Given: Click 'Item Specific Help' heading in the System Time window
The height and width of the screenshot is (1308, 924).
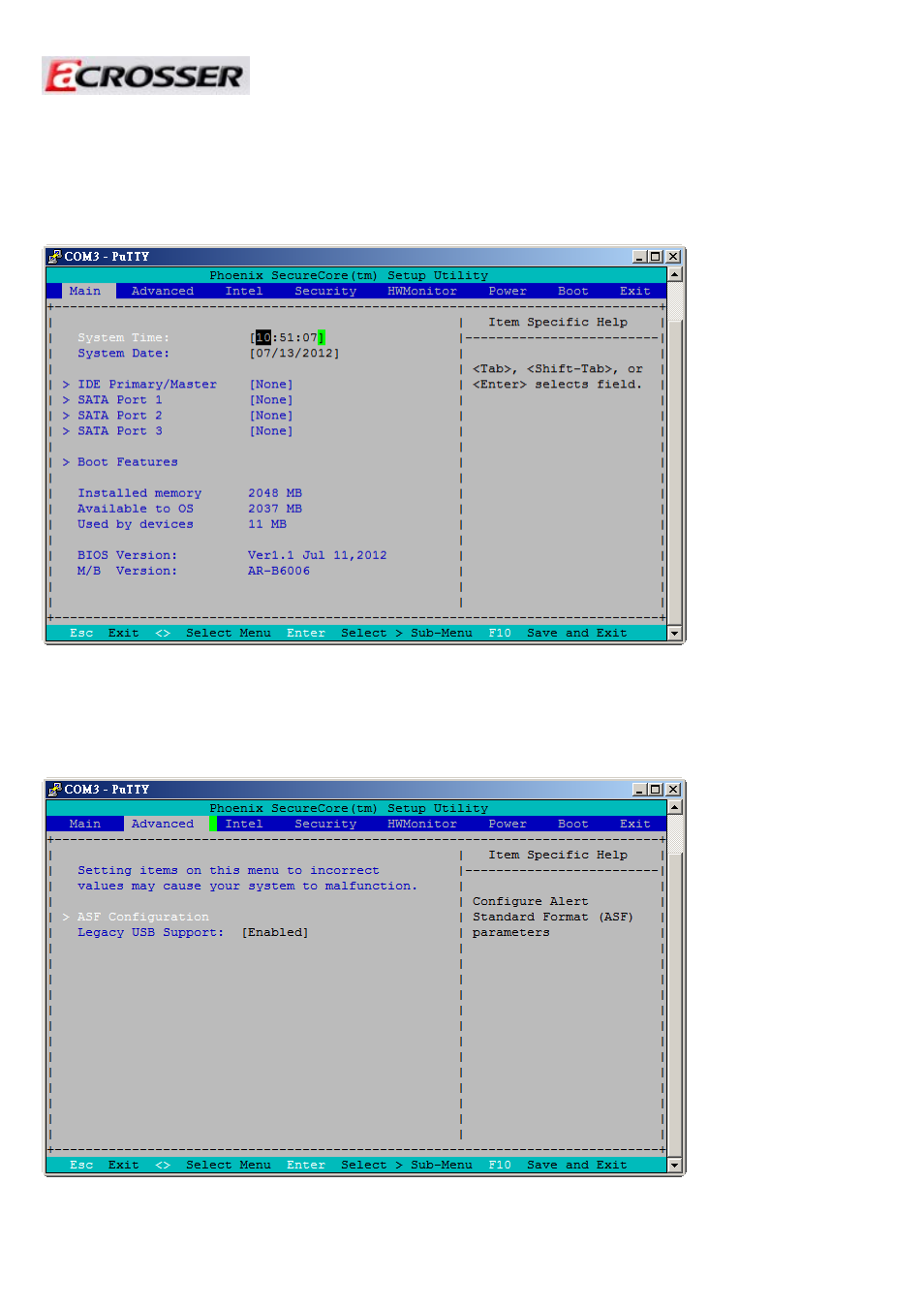Looking at the screenshot, I should [558, 323].
